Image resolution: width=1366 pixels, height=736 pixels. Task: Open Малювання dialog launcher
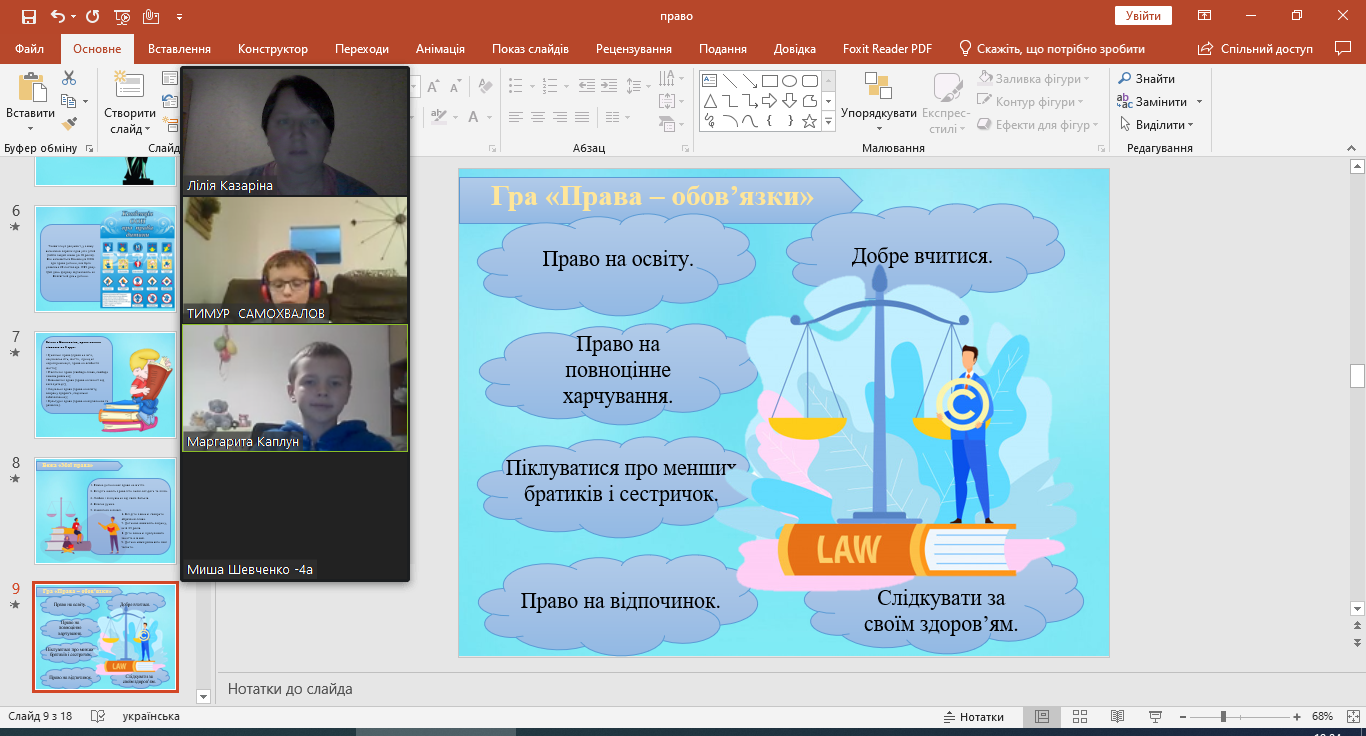tap(1103, 148)
